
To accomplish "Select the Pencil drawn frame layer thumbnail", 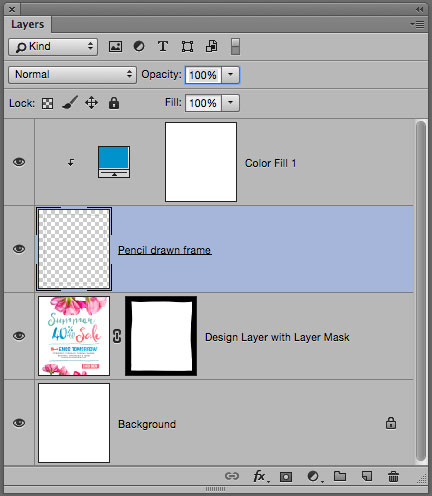I will (x=74, y=249).
